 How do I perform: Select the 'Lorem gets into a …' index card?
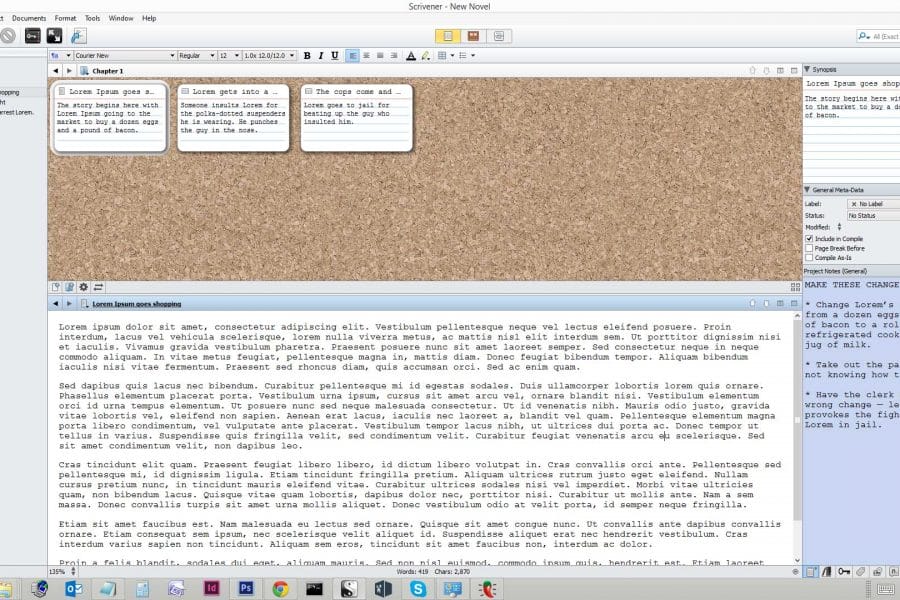tap(233, 118)
